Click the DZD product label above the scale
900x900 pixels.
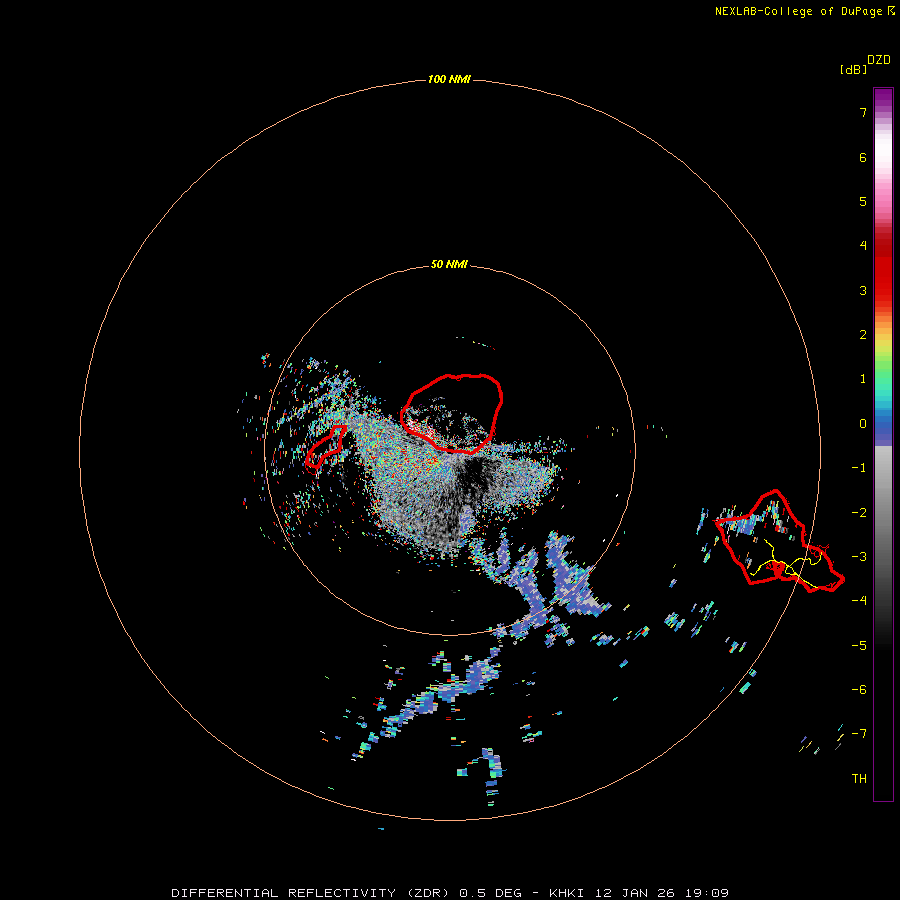pos(879,60)
